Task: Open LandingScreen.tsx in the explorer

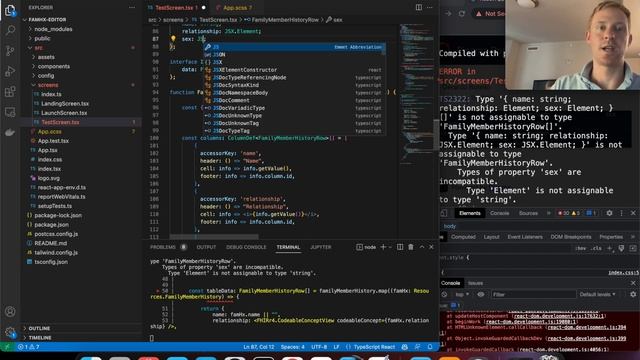Action: (65, 104)
